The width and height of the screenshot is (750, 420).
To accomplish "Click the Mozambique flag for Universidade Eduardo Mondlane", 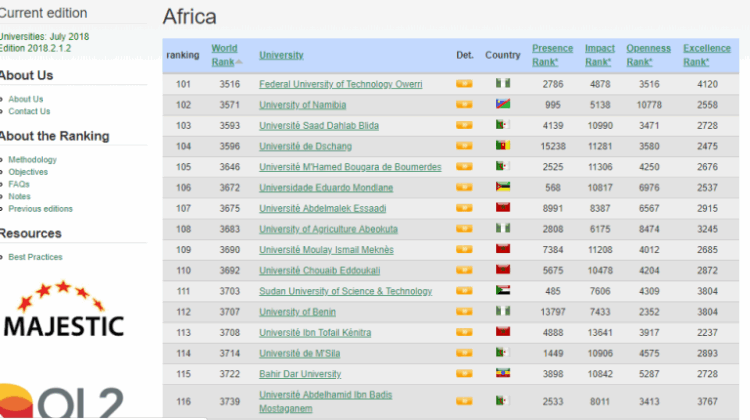I will point(503,187).
